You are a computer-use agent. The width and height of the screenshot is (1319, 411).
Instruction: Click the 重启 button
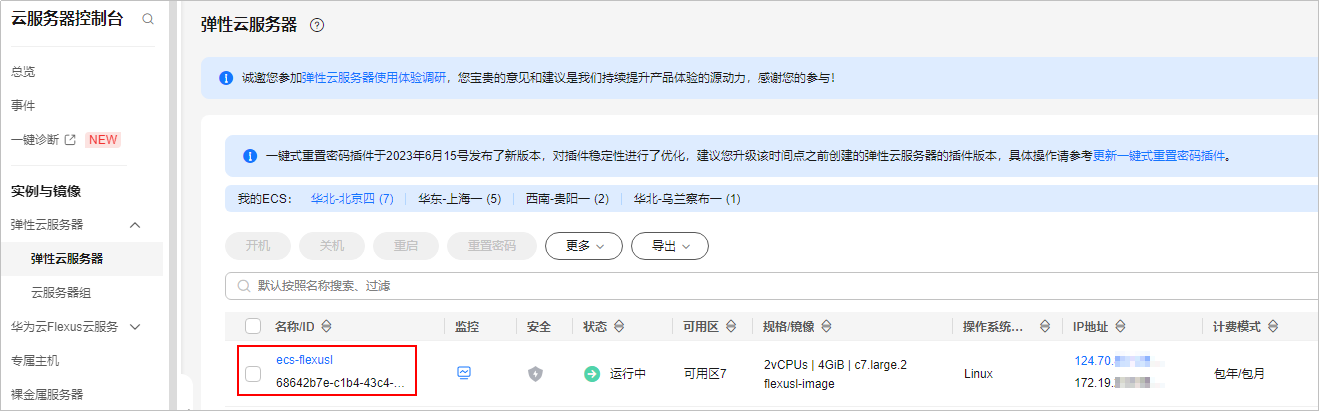pyautogui.click(x=406, y=246)
